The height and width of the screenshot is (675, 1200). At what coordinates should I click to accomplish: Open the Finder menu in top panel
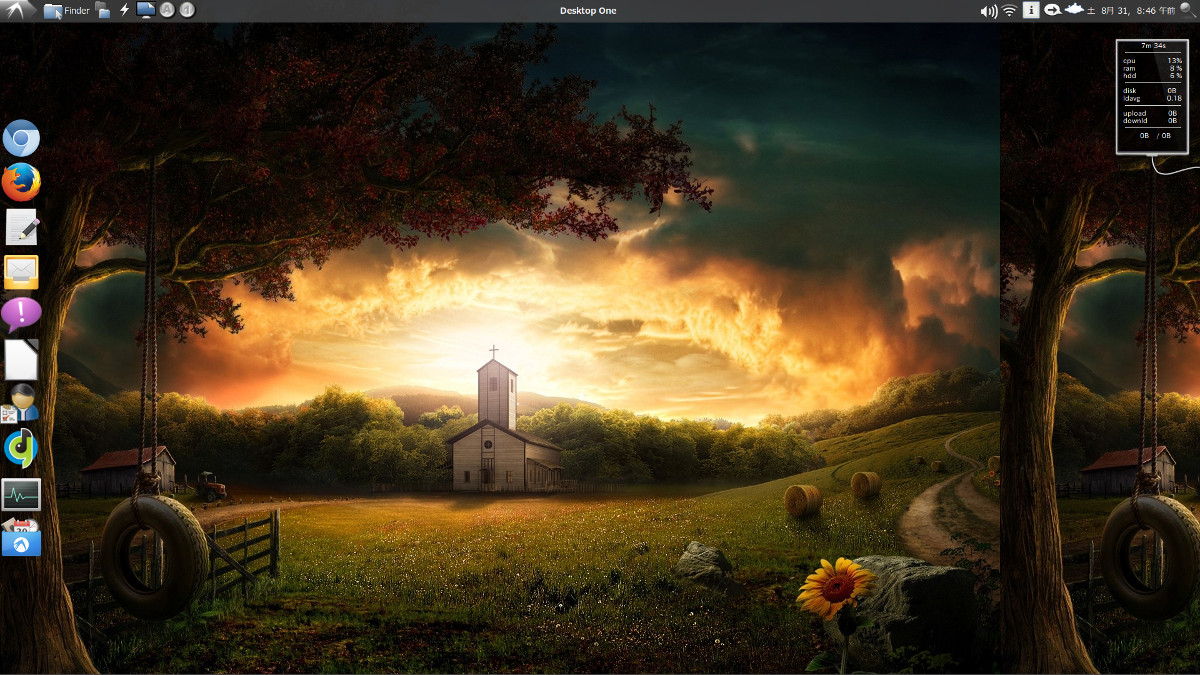pos(67,10)
